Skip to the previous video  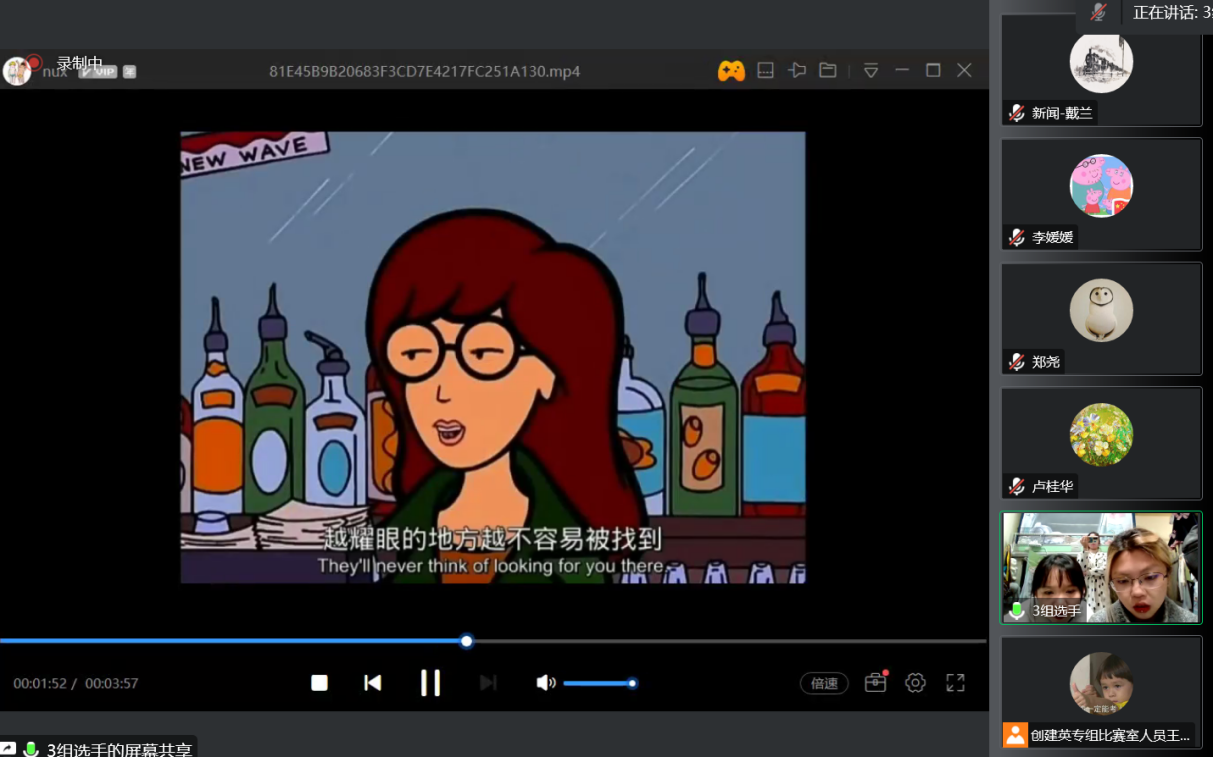373,683
